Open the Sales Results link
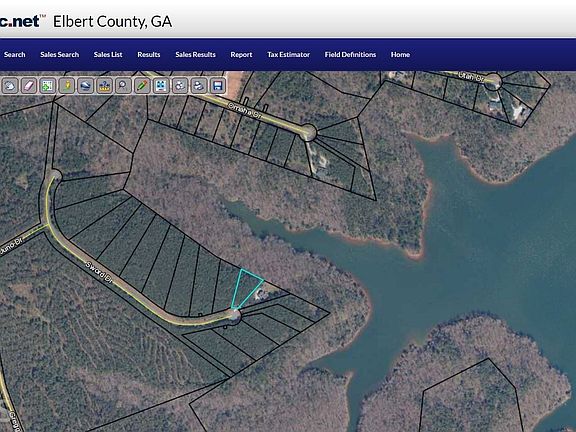The image size is (576, 432). [x=195, y=54]
